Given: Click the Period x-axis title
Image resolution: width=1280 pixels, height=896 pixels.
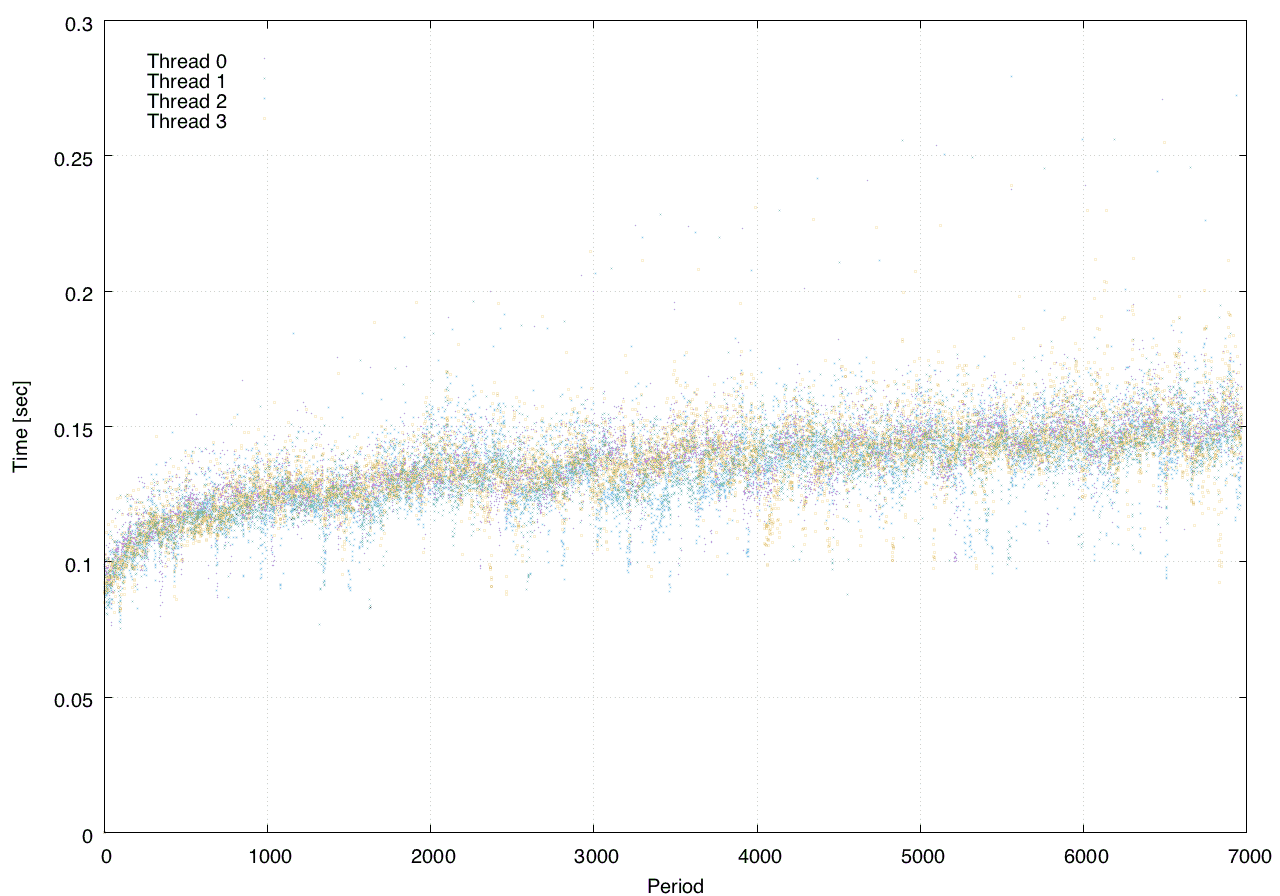Looking at the screenshot, I should [675, 886].
